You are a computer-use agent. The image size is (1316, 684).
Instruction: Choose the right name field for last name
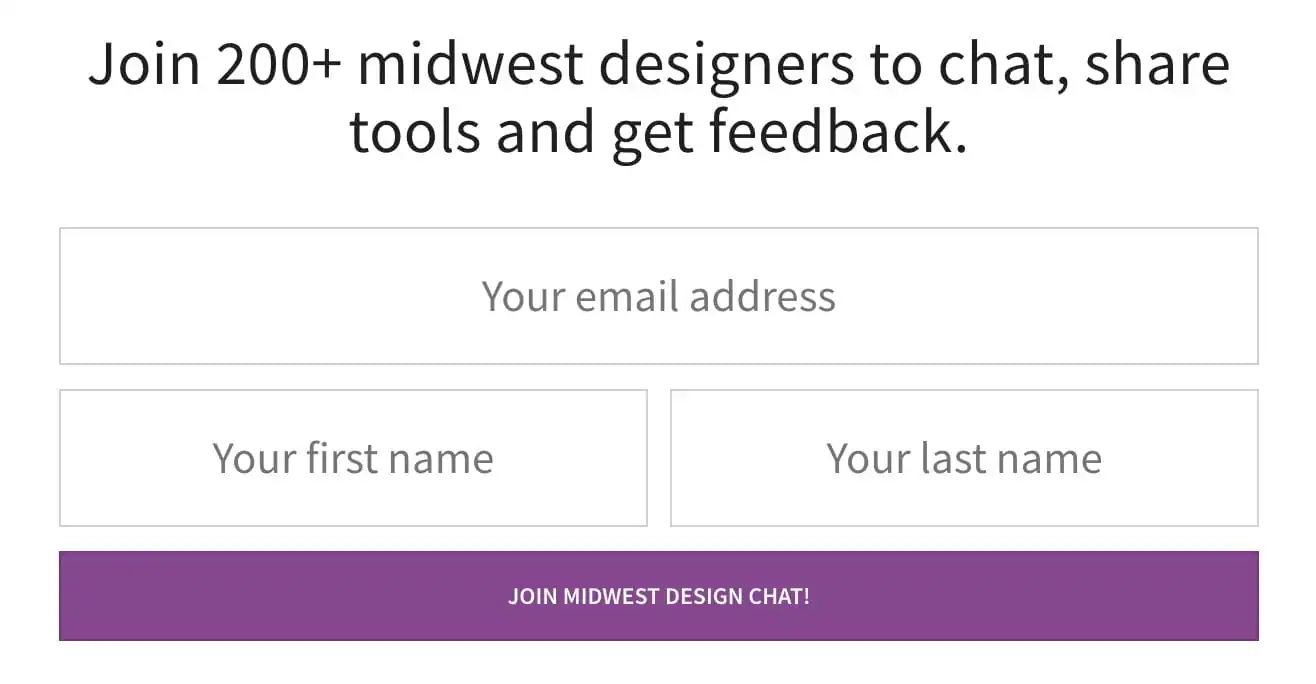tap(964, 458)
